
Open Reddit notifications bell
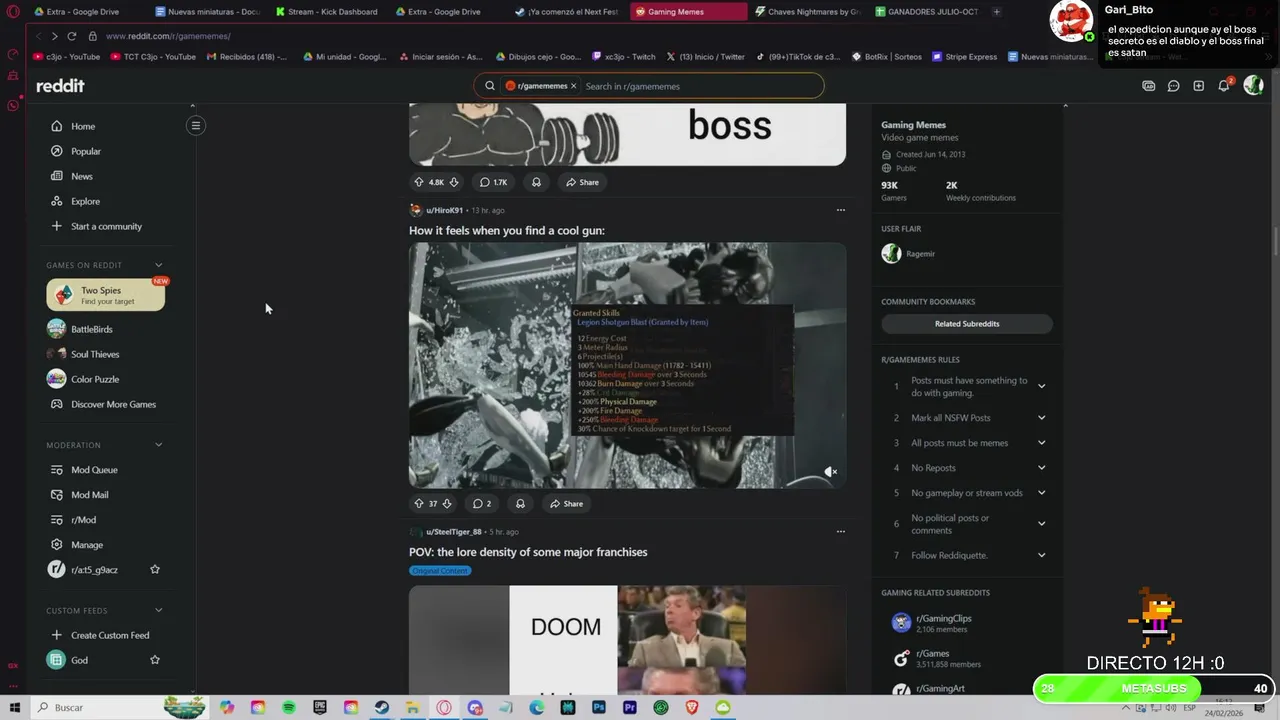point(1223,86)
